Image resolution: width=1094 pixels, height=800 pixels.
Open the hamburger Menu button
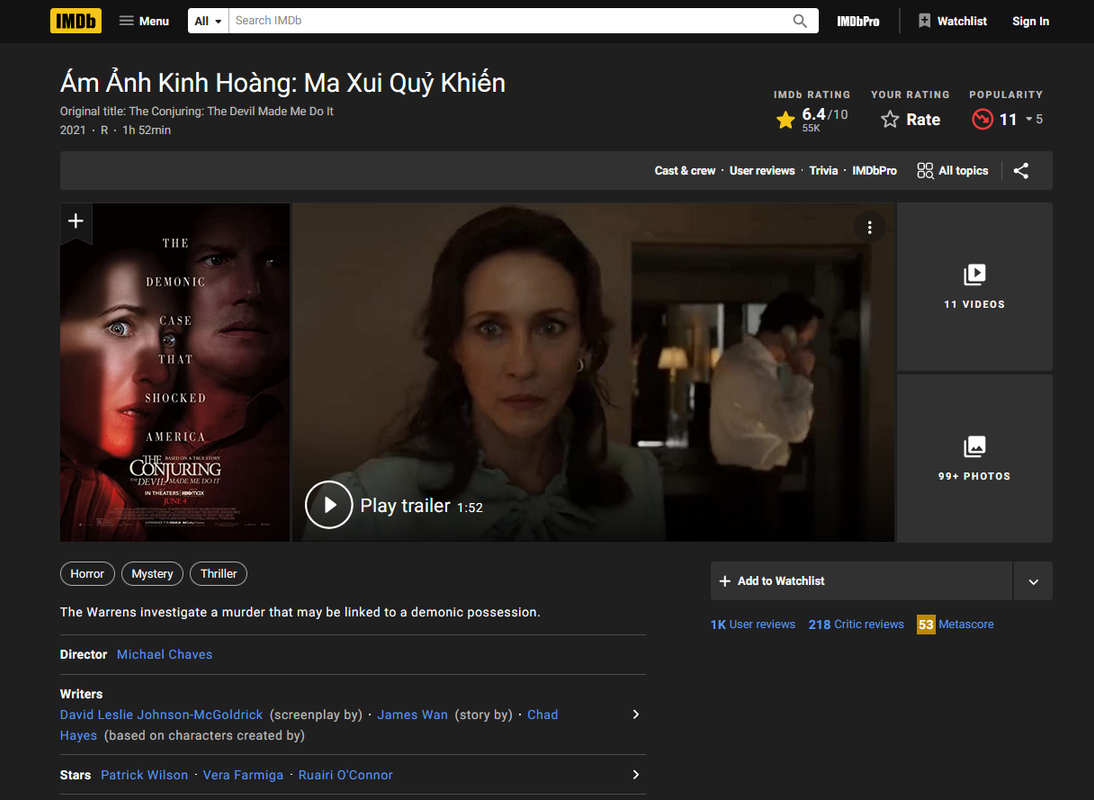coord(144,21)
